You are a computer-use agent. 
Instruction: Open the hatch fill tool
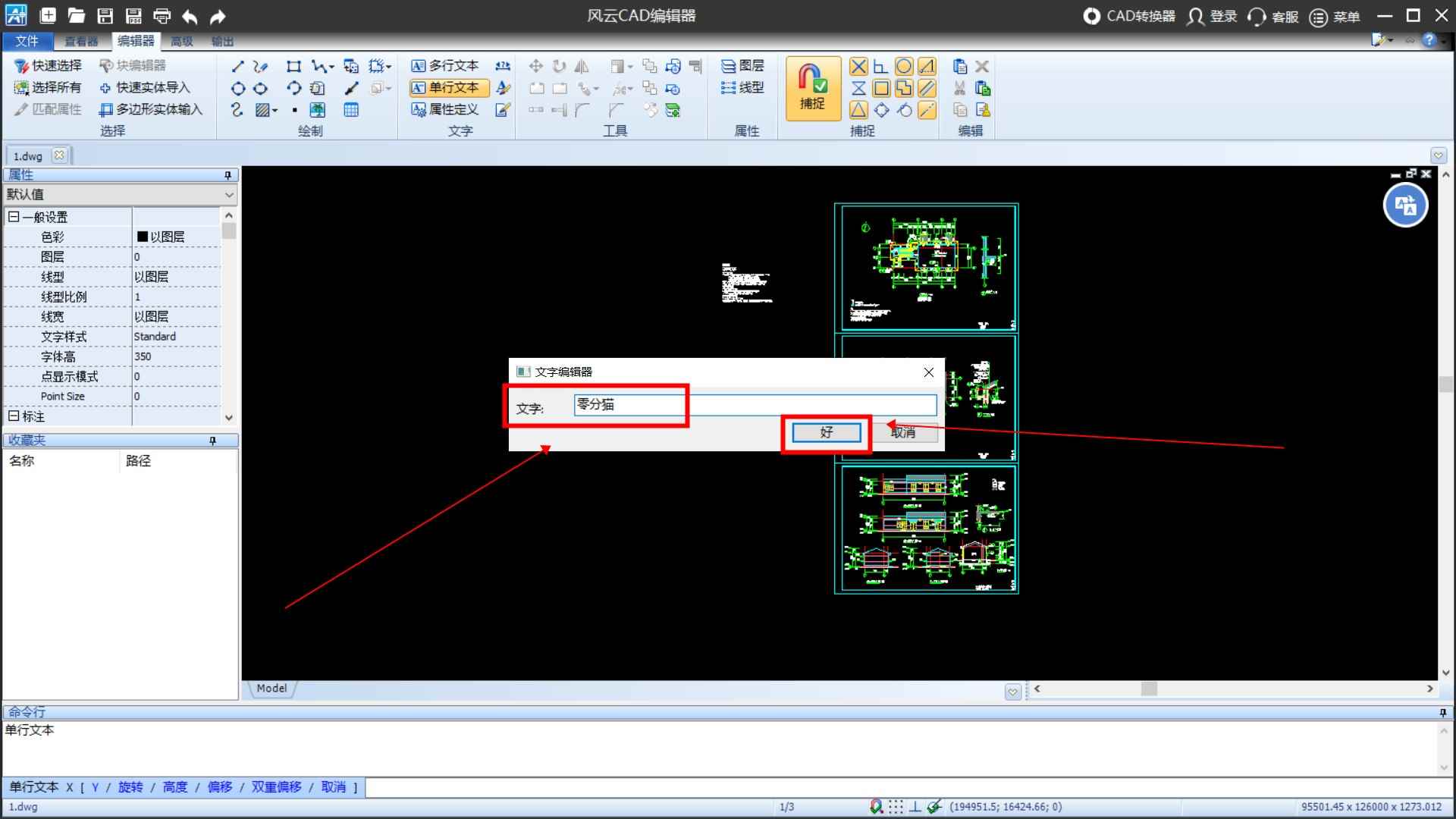click(x=263, y=111)
